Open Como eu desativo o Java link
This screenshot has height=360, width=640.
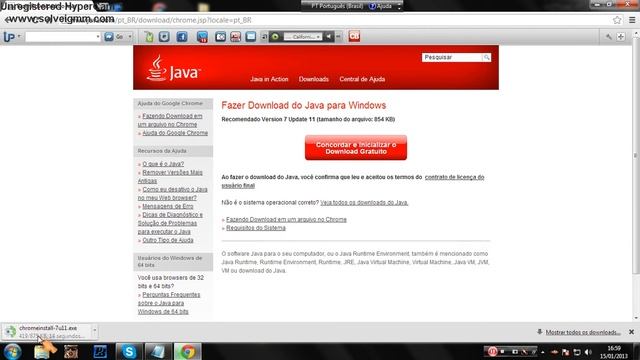click(173, 193)
